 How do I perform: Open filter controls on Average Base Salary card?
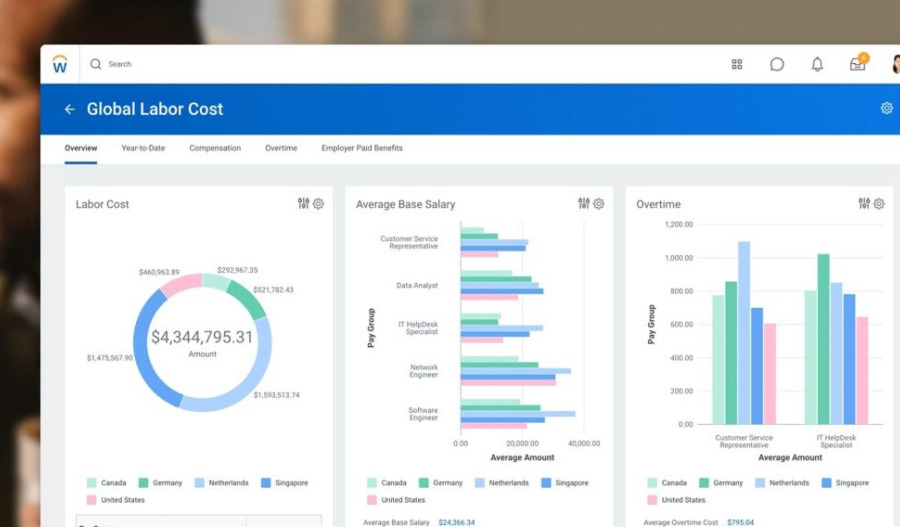[584, 204]
